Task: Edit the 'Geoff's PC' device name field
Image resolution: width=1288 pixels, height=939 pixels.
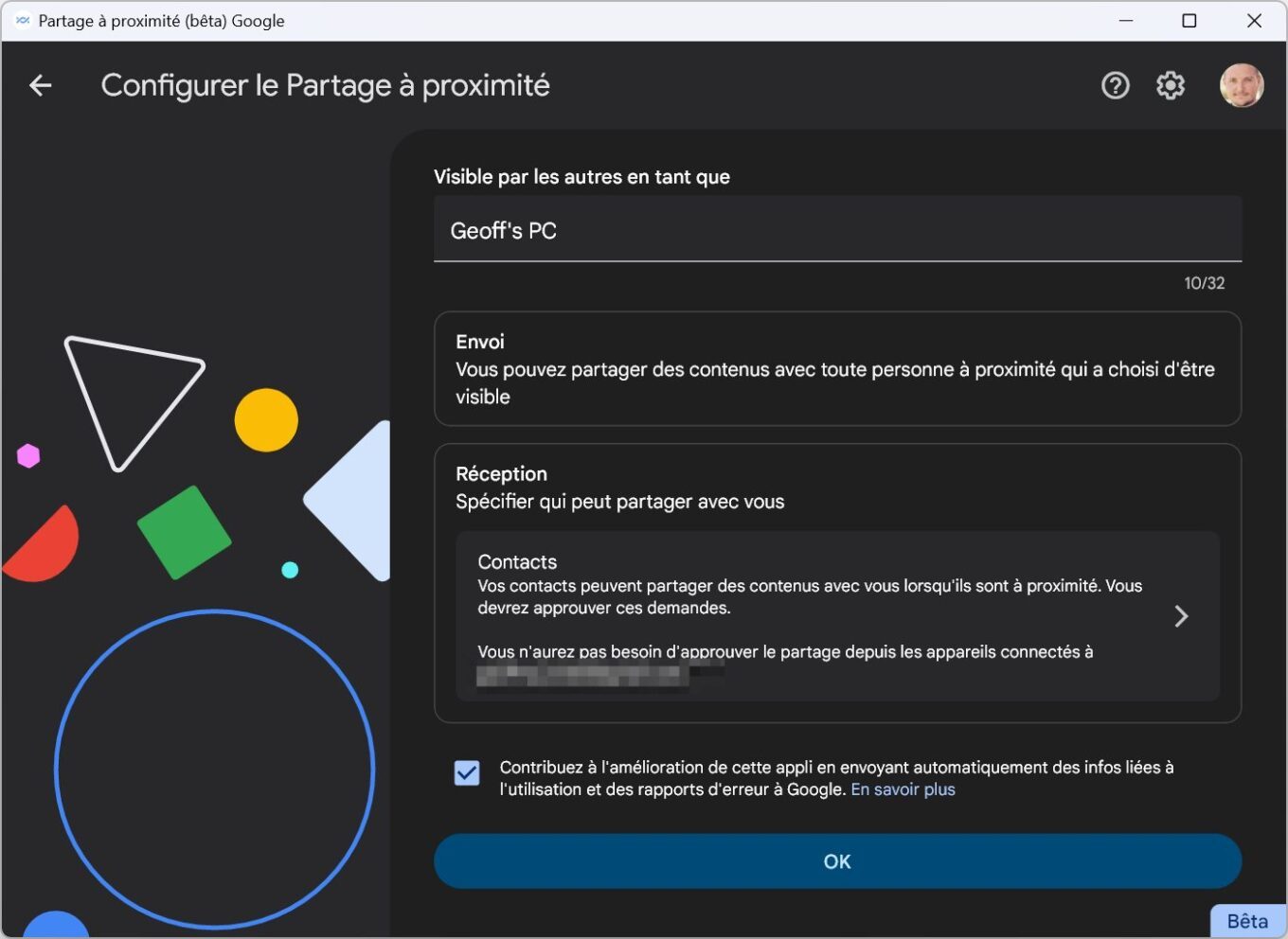Action: 837,229
